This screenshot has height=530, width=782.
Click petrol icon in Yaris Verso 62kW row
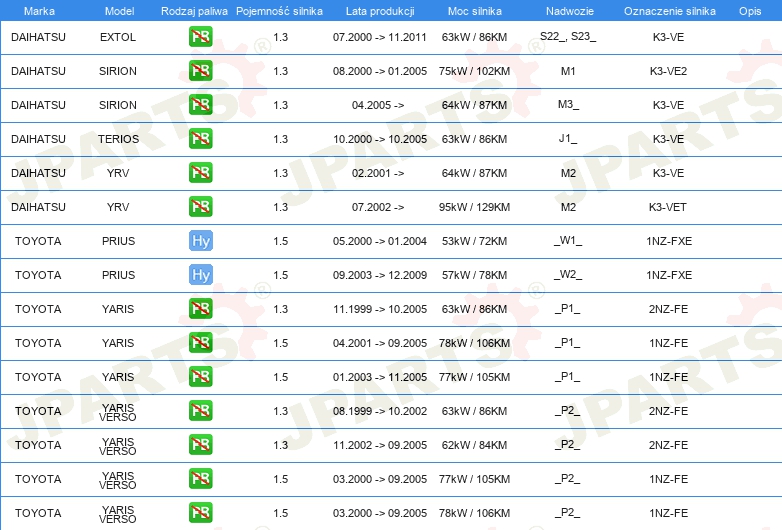tap(200, 445)
